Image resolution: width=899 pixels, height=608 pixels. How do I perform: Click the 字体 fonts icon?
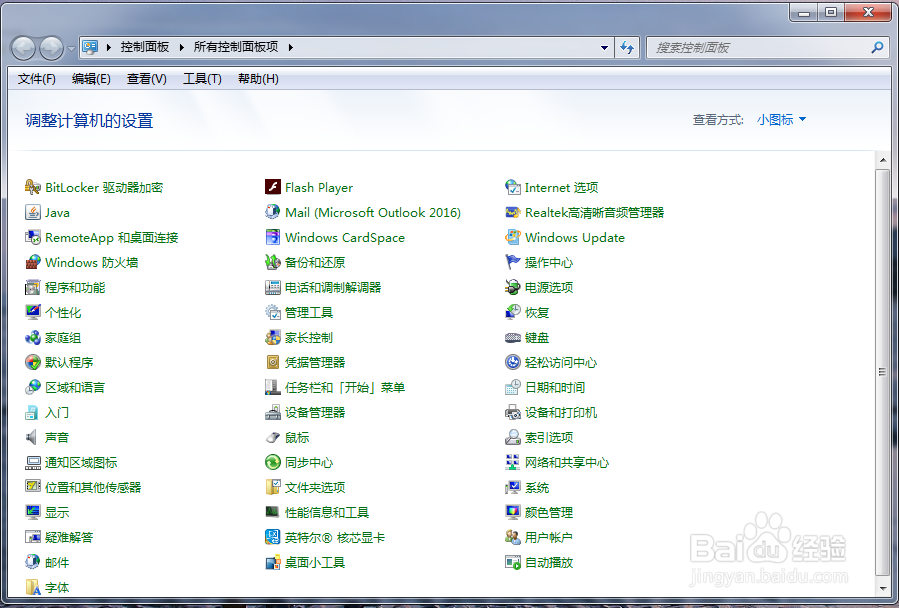33,587
